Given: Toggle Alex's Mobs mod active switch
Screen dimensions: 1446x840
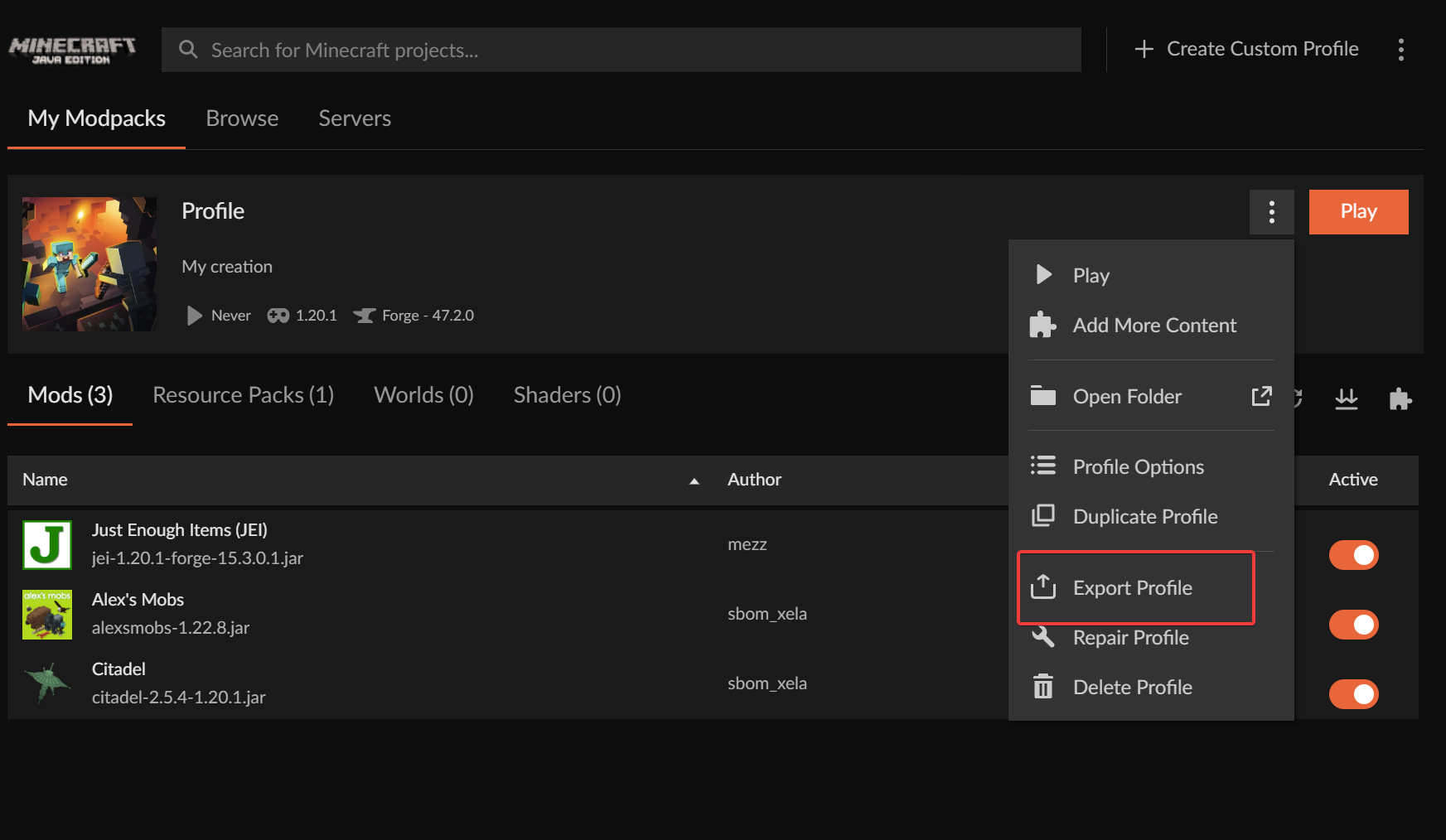Looking at the screenshot, I should (1353, 625).
